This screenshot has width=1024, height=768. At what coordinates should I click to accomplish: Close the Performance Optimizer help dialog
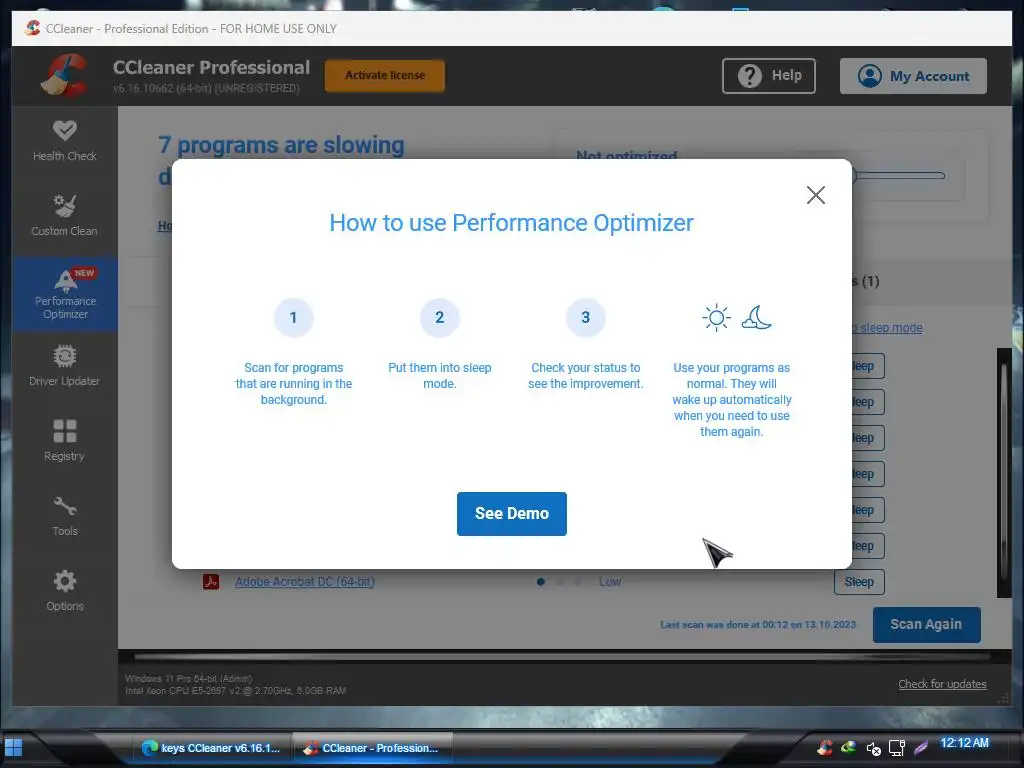pyautogui.click(x=816, y=195)
